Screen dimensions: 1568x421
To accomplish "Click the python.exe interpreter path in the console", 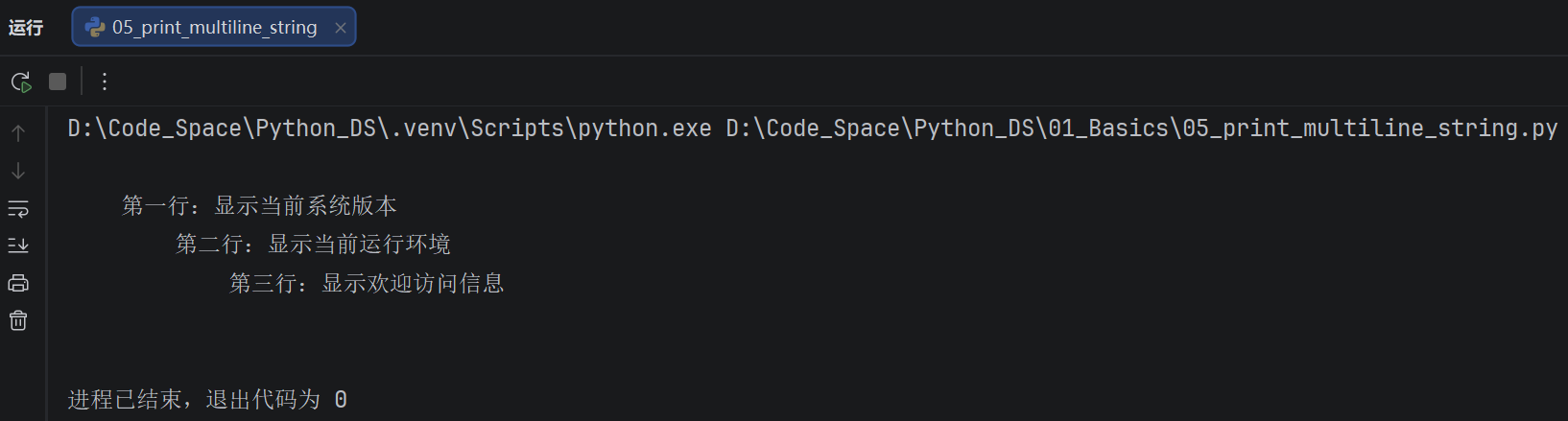I will point(390,129).
